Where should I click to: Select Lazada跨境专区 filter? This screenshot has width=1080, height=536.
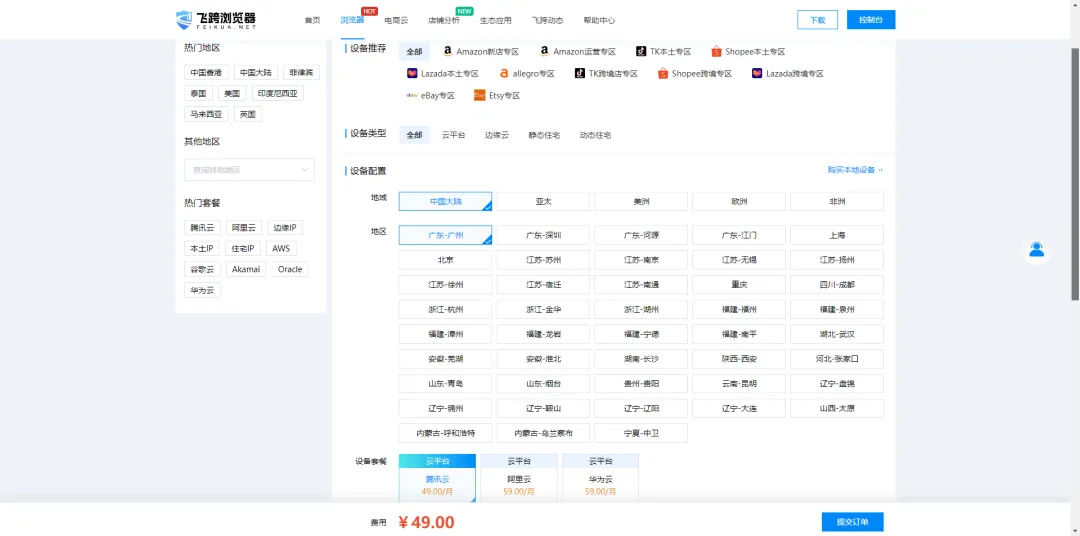coord(787,74)
